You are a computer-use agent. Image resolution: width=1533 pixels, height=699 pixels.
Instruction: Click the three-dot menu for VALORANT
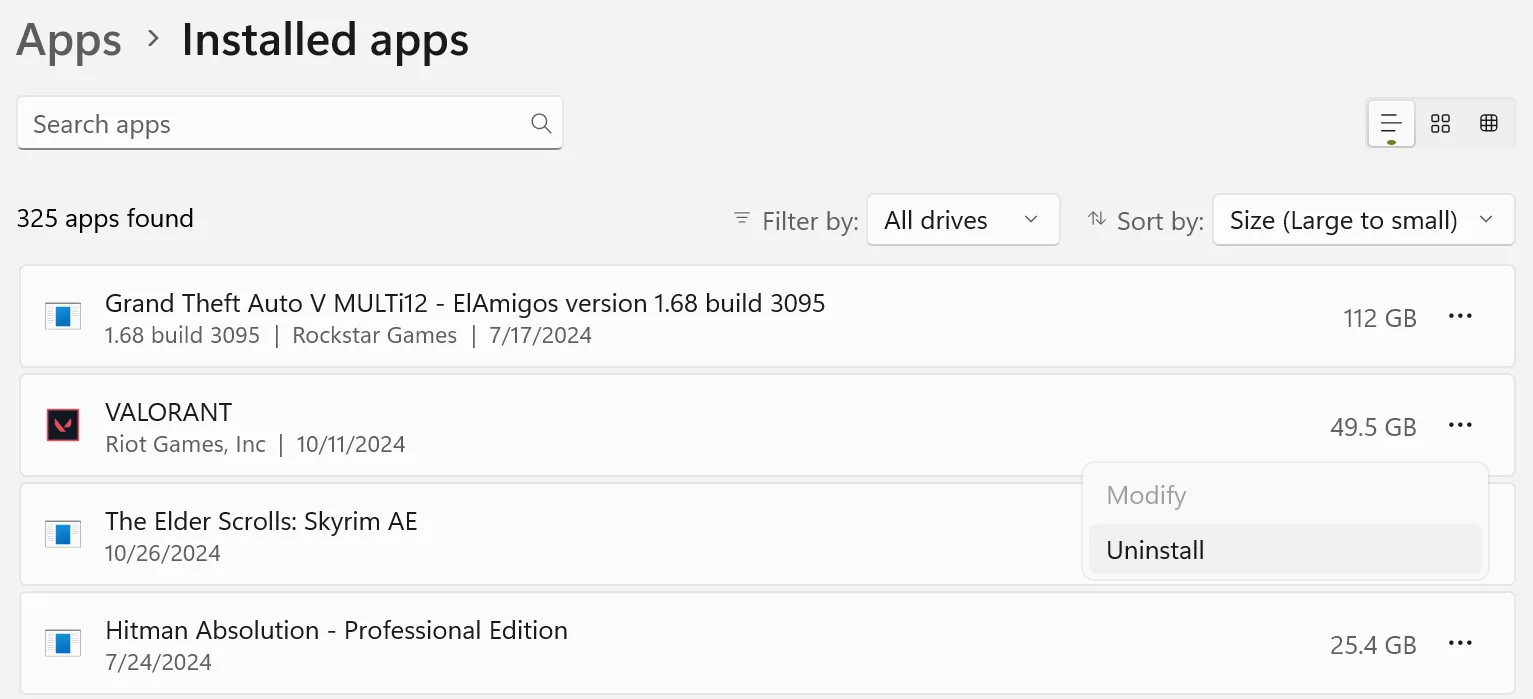1460,425
